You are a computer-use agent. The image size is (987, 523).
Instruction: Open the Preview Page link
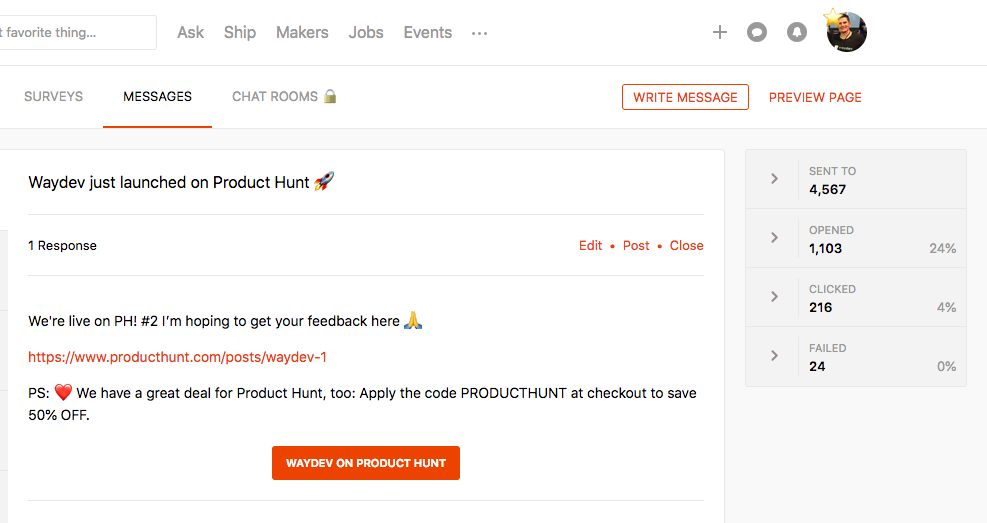[815, 97]
